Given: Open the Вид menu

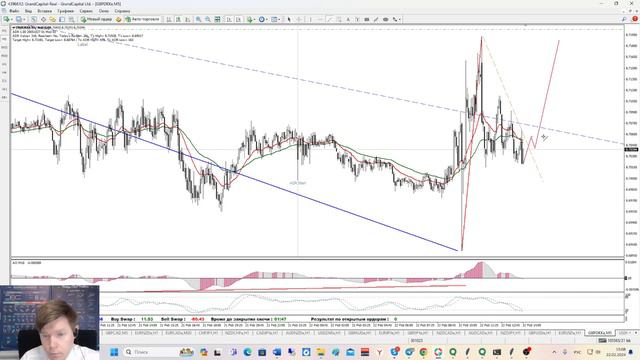Looking at the screenshot, I should click(x=29, y=11).
